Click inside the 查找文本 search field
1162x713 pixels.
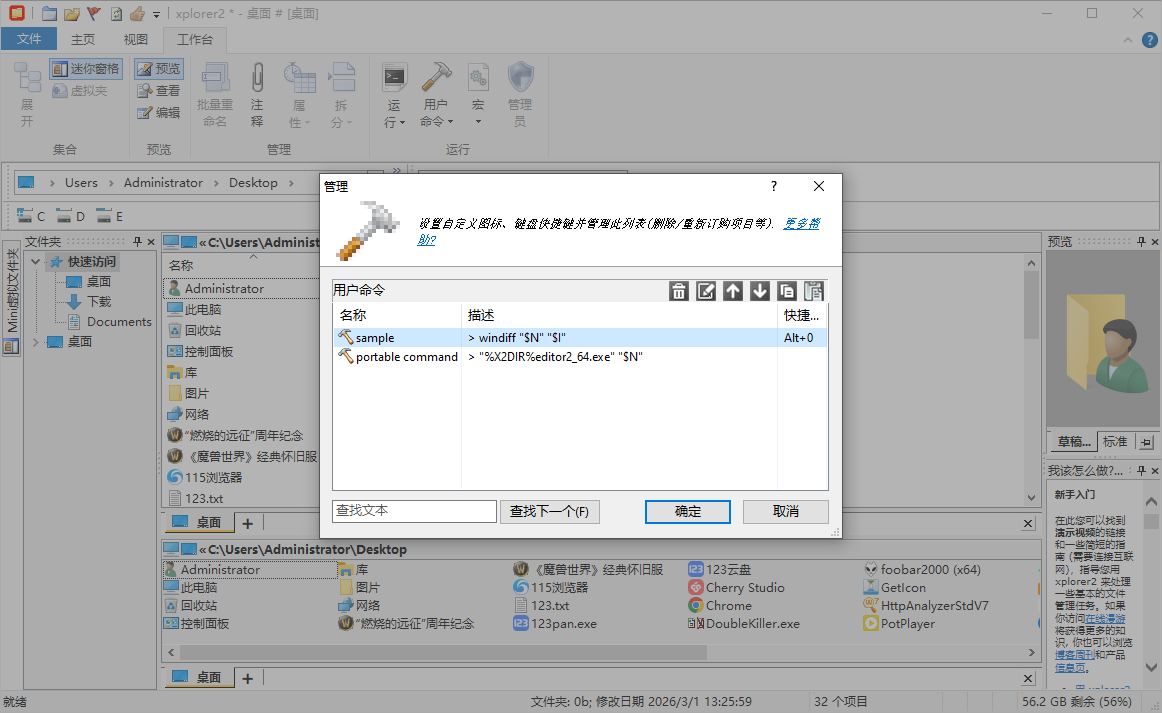tap(413, 511)
